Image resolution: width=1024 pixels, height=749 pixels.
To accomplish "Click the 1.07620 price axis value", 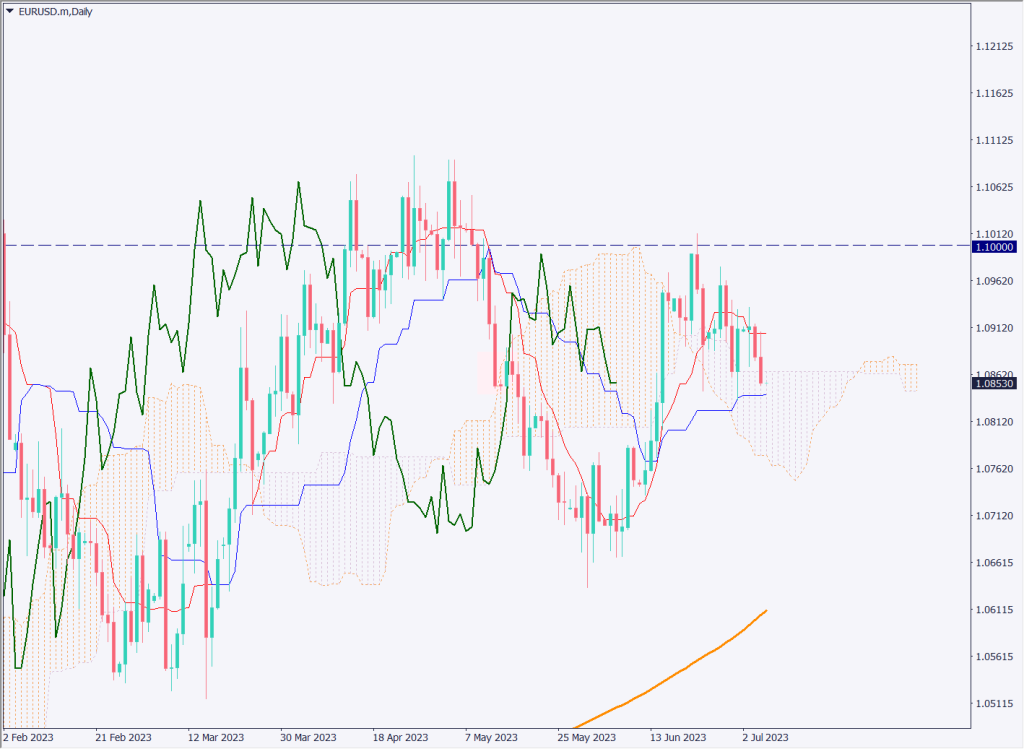I will coord(995,469).
